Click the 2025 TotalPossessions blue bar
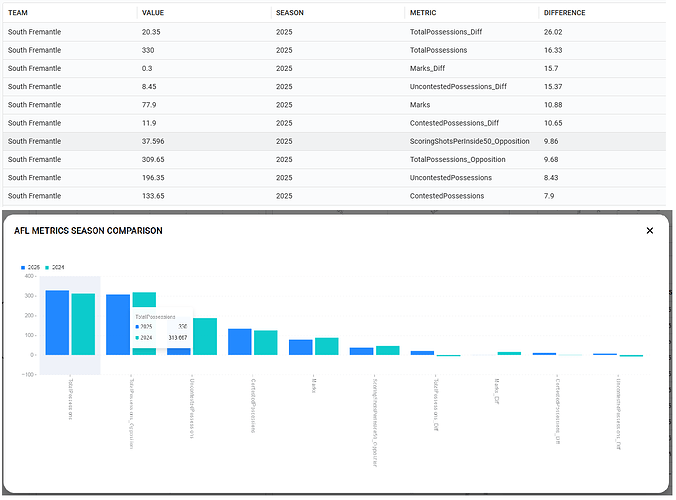 [57, 322]
